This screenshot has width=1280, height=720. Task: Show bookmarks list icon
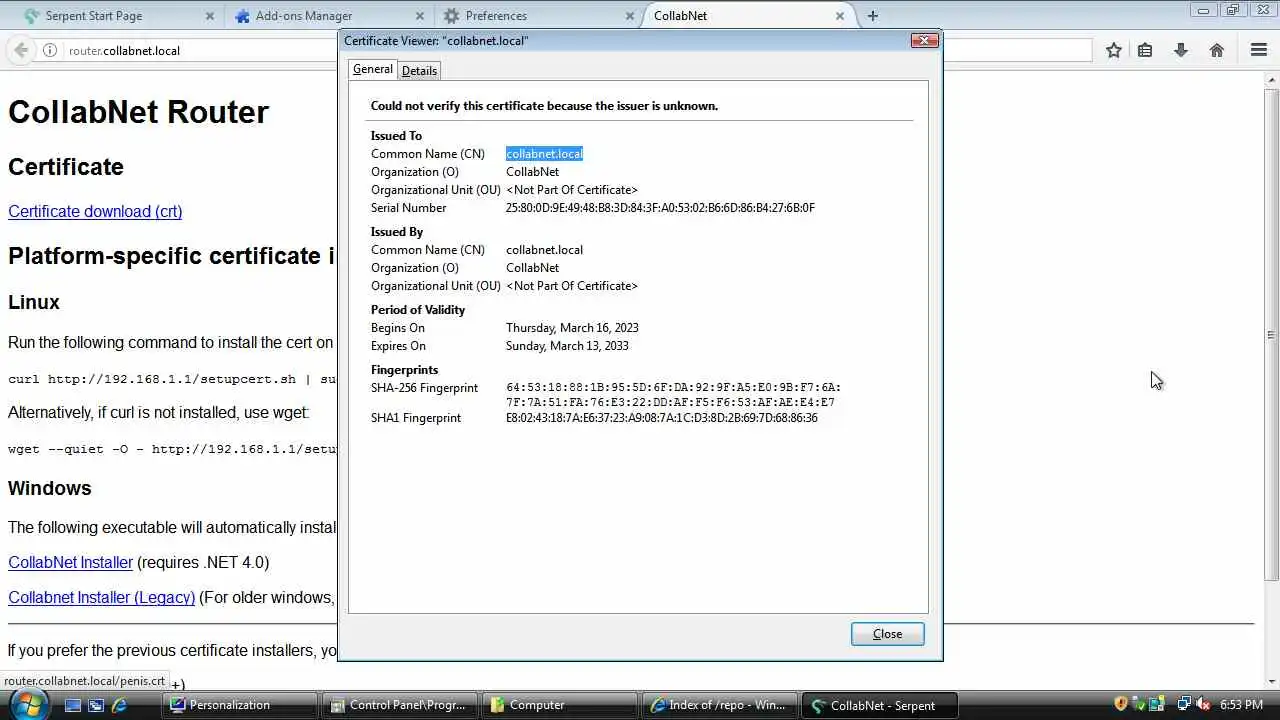pyautogui.click(x=1145, y=50)
